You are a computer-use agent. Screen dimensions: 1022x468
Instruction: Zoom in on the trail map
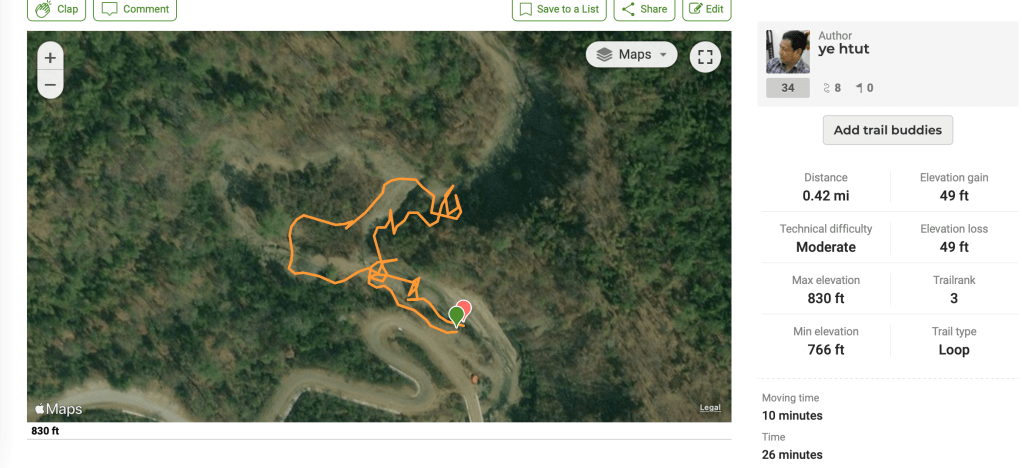click(x=50, y=58)
